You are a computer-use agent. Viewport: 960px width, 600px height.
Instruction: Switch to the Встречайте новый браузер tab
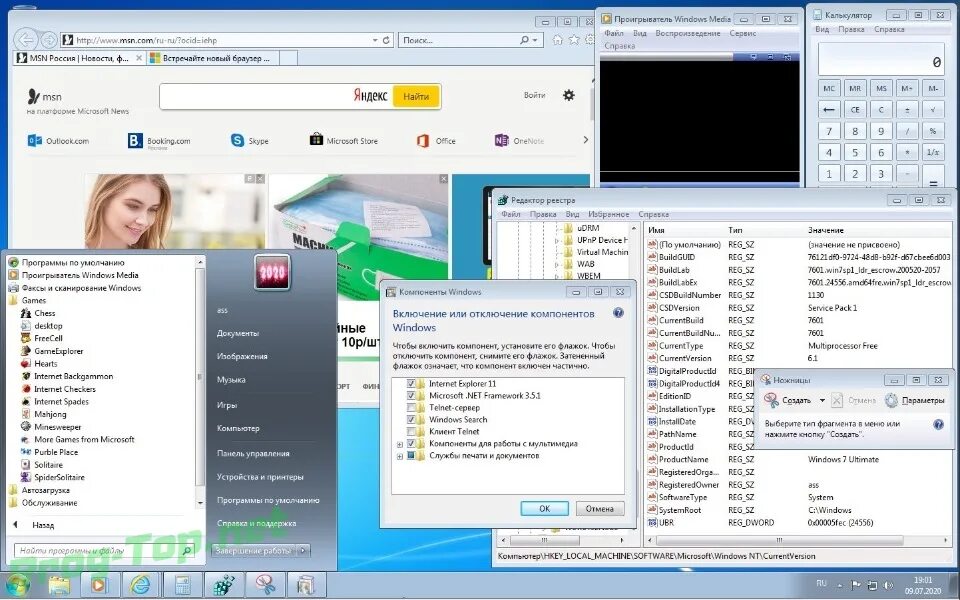tap(215, 58)
